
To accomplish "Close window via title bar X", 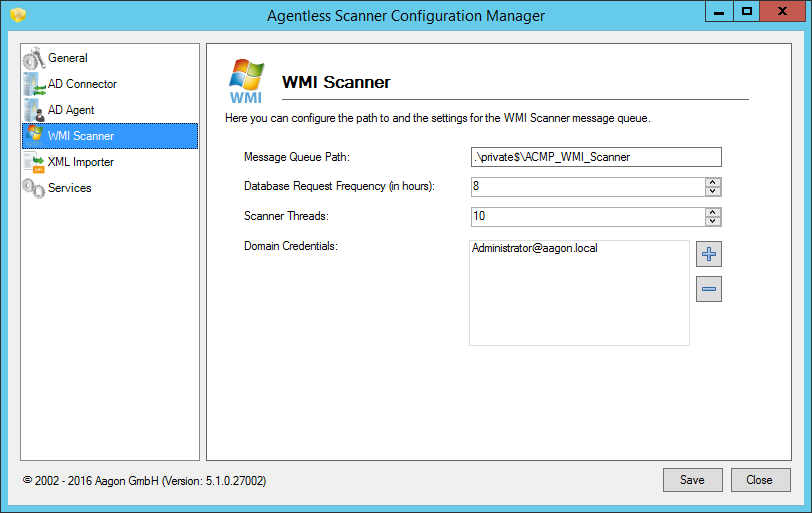I will pyautogui.click(x=782, y=12).
